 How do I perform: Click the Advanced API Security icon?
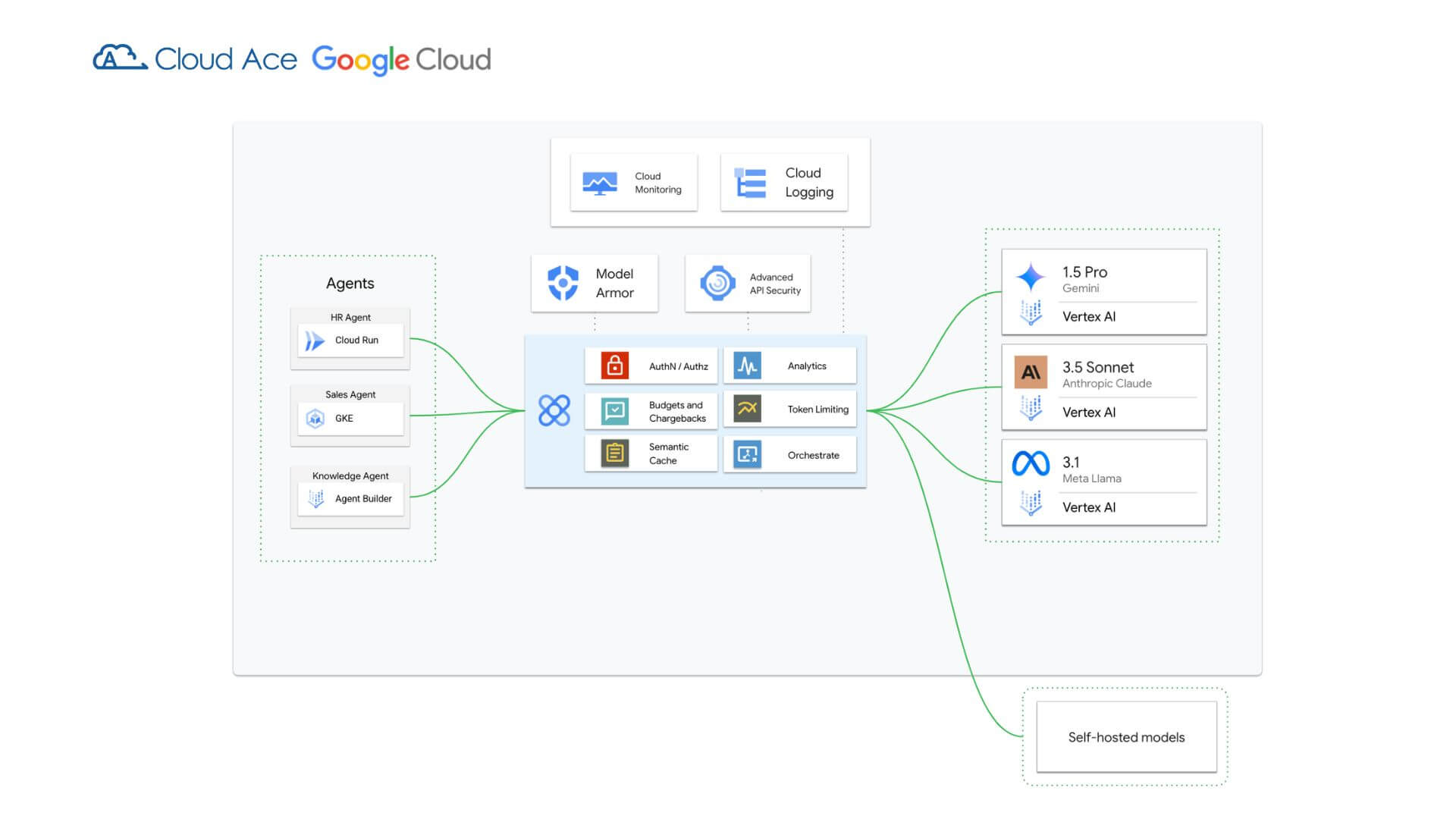point(717,284)
